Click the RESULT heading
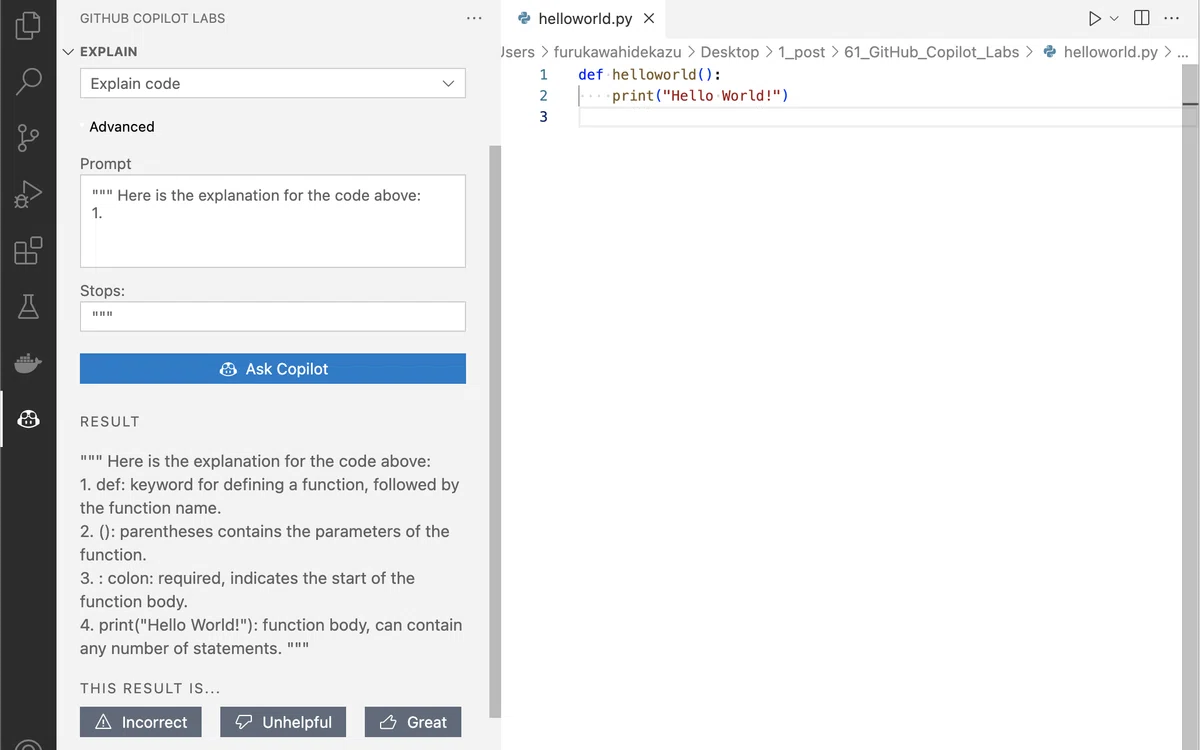The height and width of the screenshot is (750, 1200). click(x=110, y=421)
